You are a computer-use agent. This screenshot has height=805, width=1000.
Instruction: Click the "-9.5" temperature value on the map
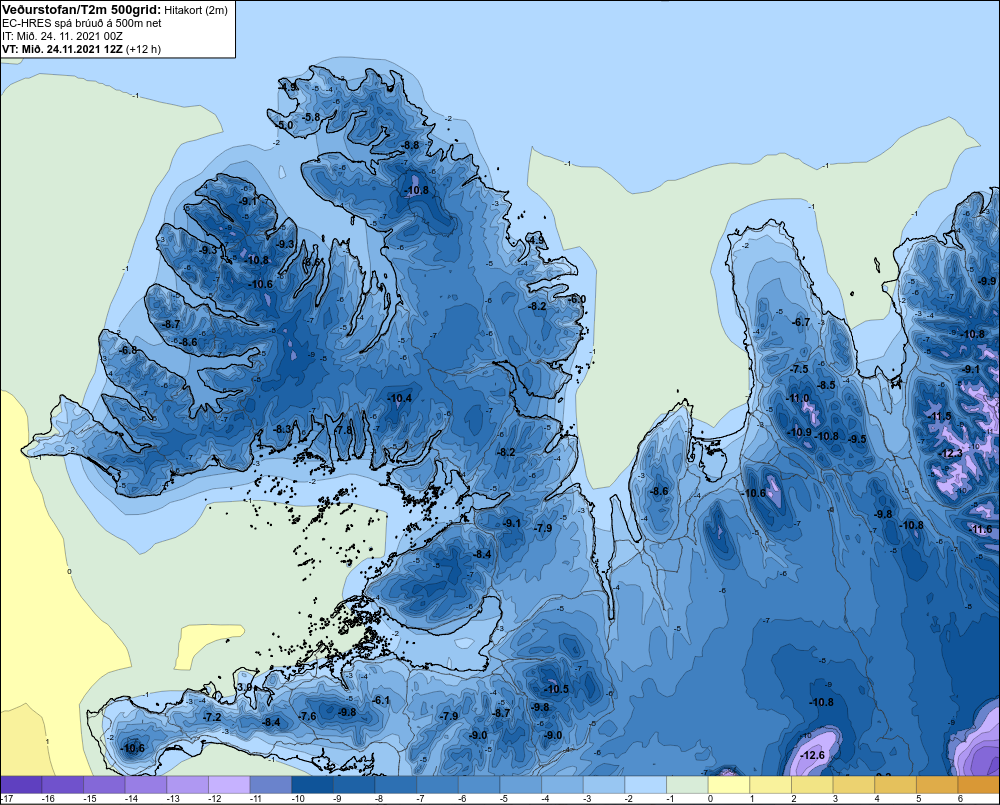857,439
